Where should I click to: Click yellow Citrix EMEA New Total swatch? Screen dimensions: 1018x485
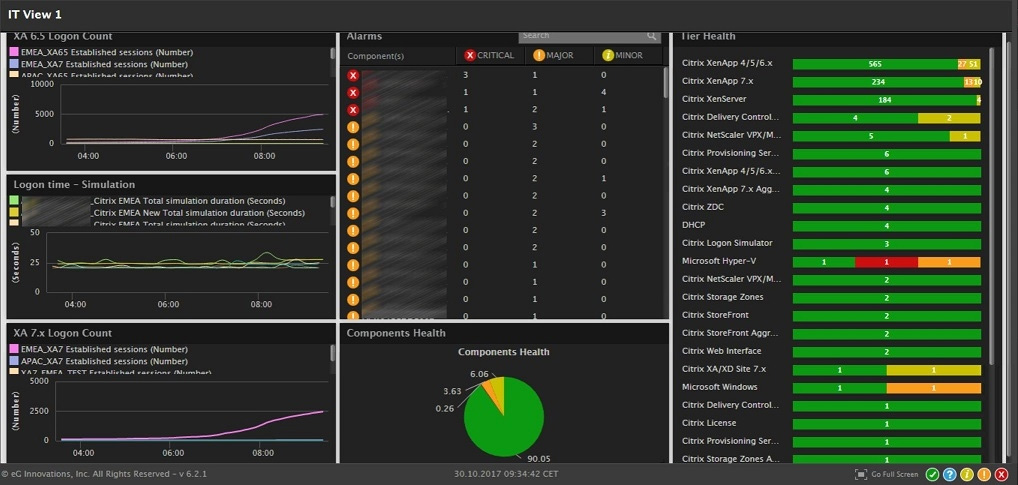point(14,213)
